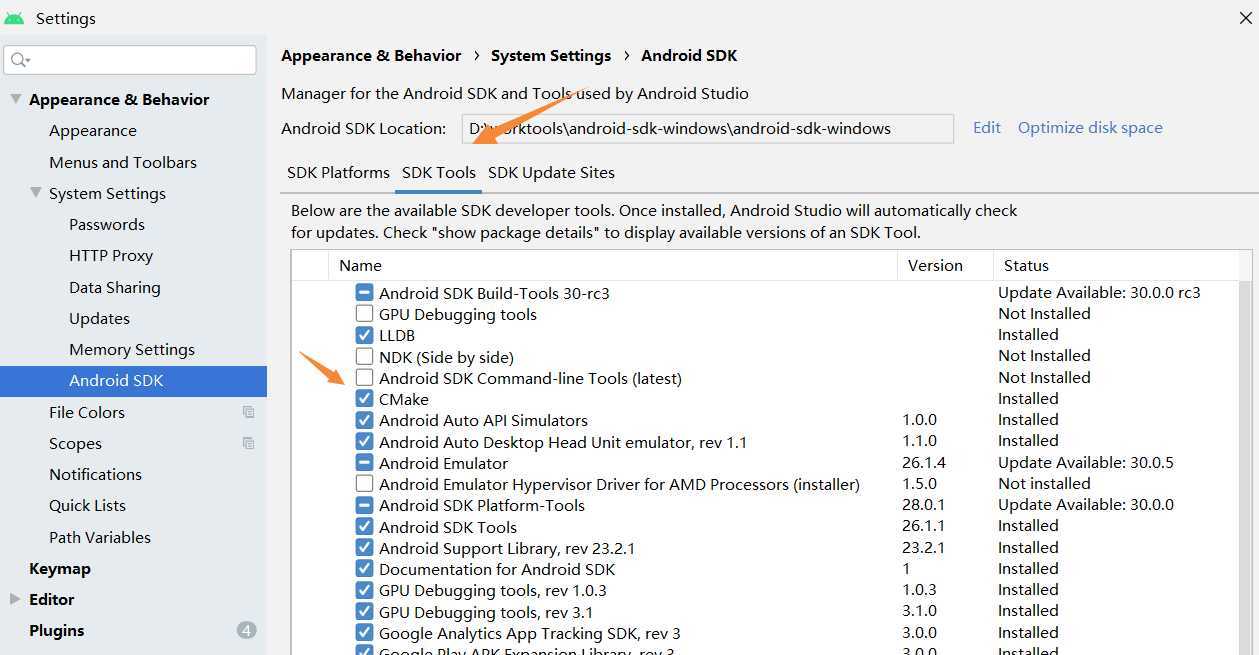Uncheck Google Analytics App Tracking SDK checkbox
Screen dimensions: 1259x655
tap(364, 633)
